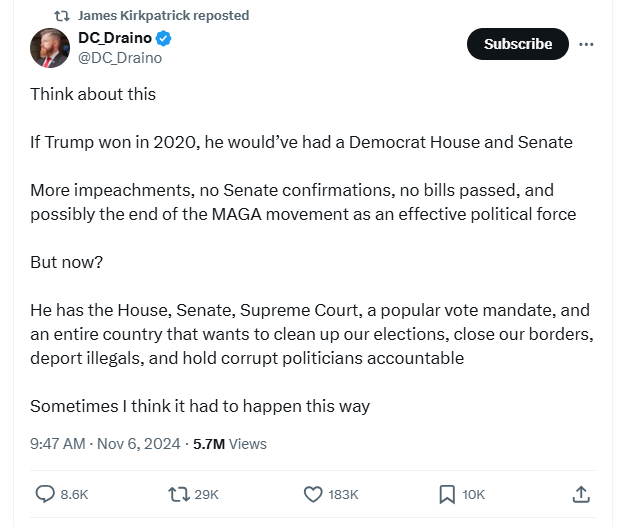The height and width of the screenshot is (527, 621).
Task: Like the tweet with the heart icon
Action: tap(313, 494)
